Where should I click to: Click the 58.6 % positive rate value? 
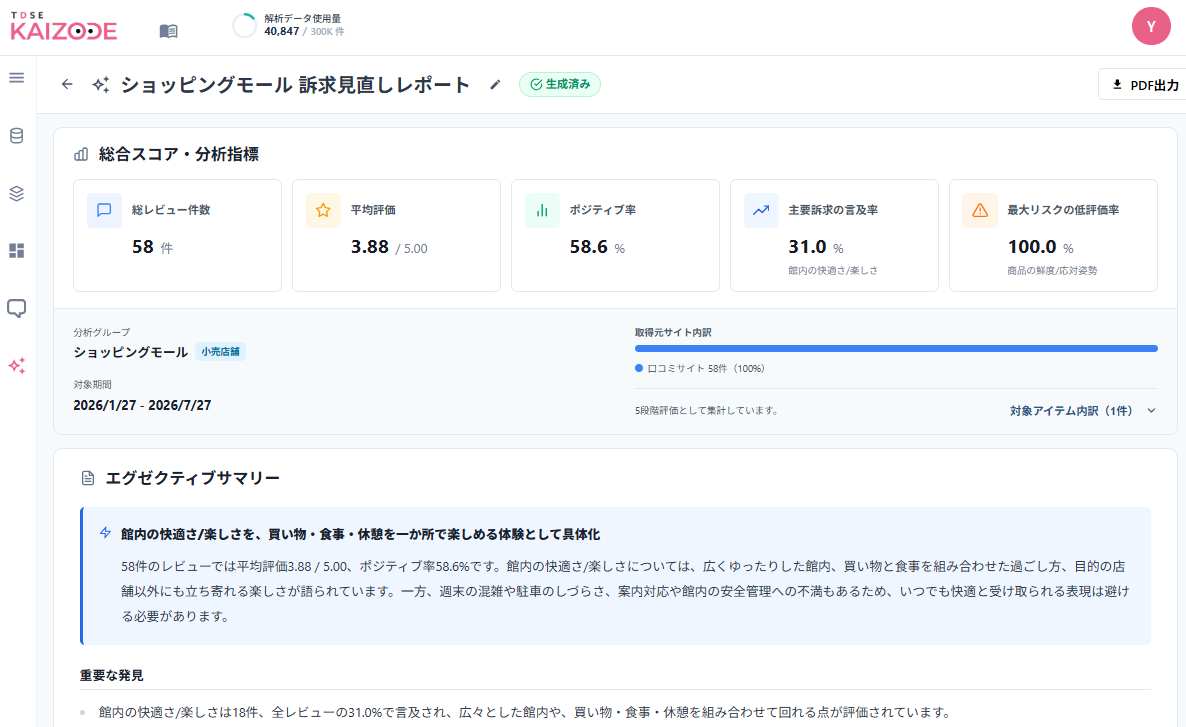pos(597,247)
